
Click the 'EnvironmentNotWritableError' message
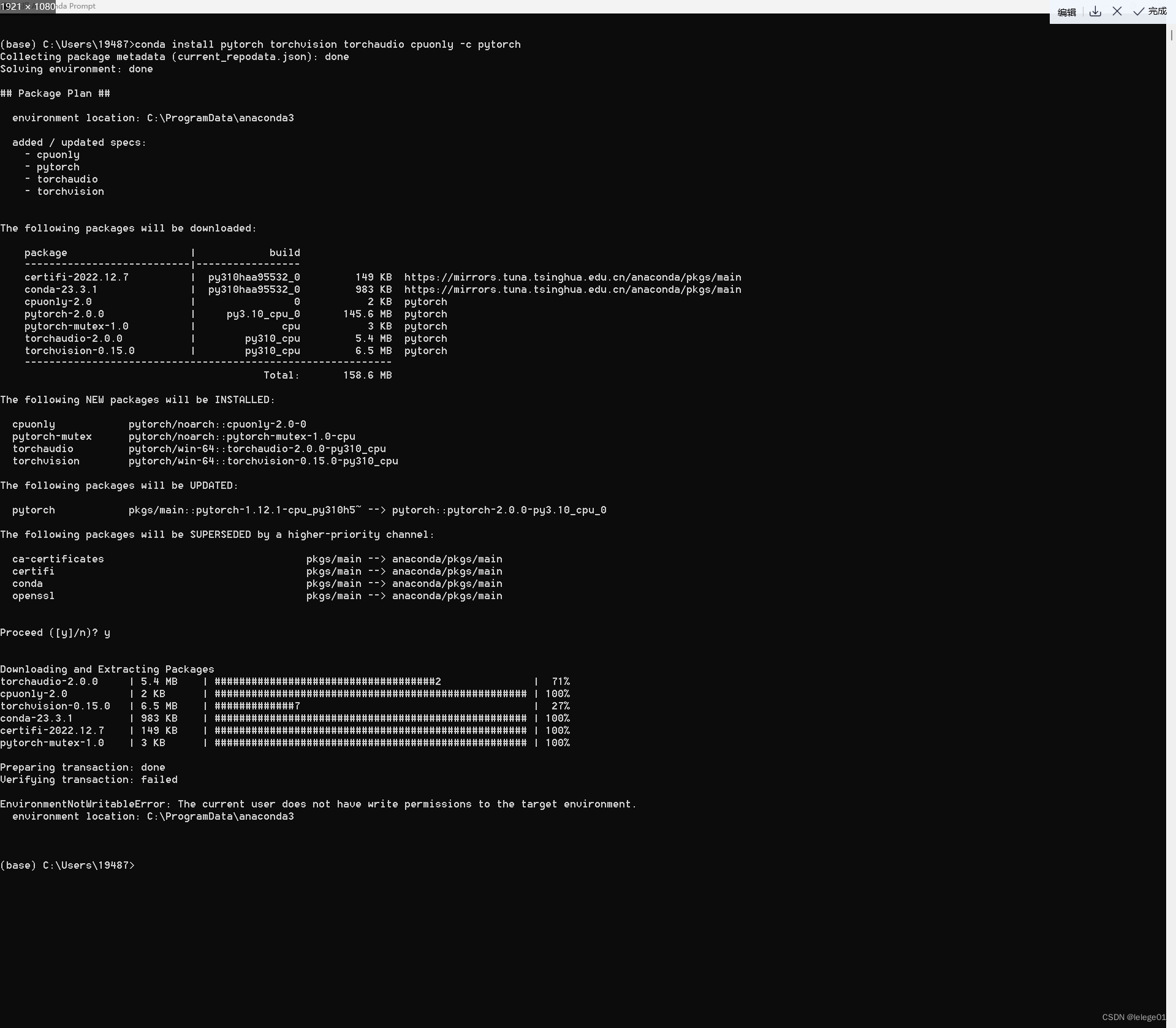coord(319,804)
